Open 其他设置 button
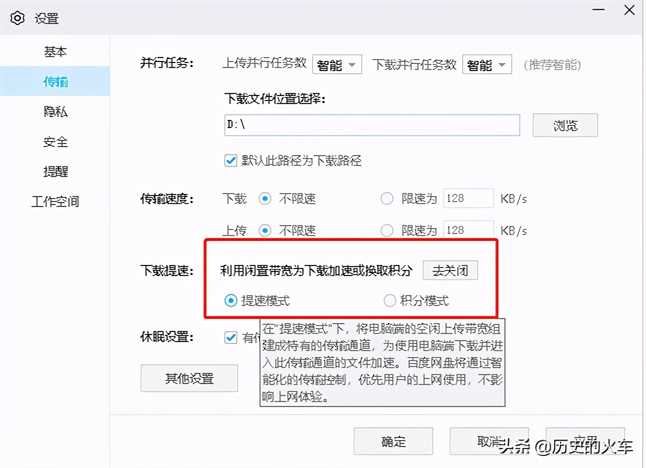Screen dimensions: 646x468 (189, 378)
